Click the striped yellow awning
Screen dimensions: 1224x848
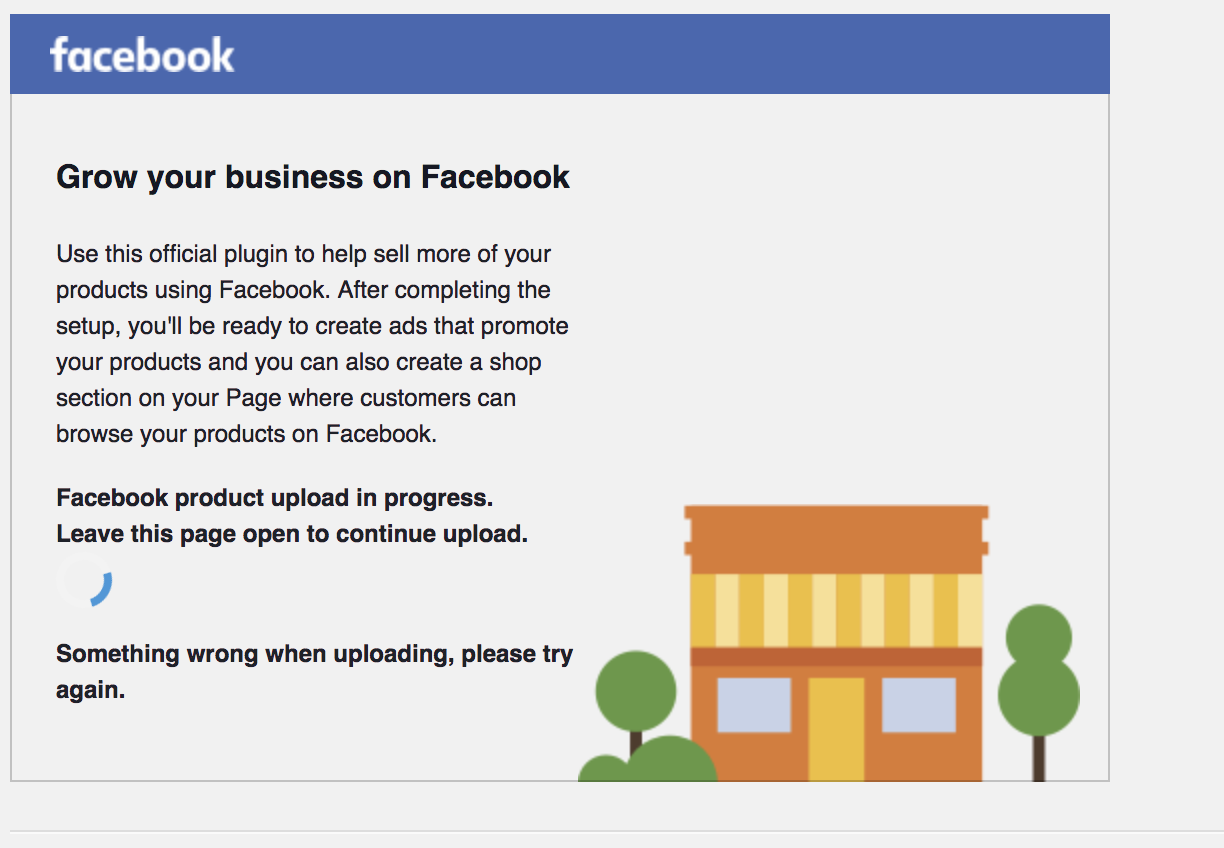click(836, 610)
